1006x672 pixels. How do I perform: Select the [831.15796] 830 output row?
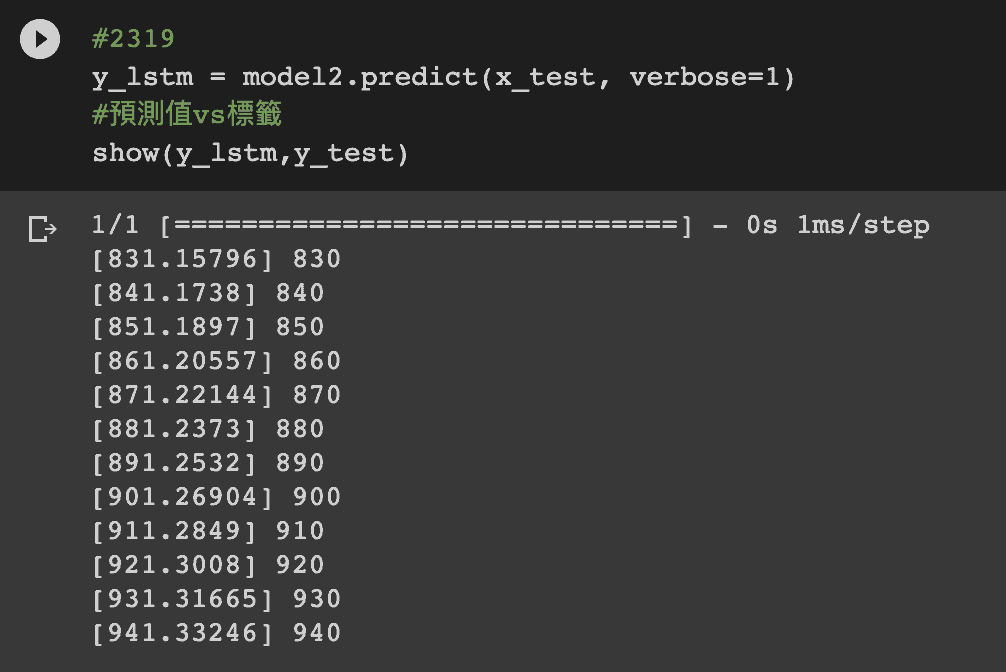point(216,259)
